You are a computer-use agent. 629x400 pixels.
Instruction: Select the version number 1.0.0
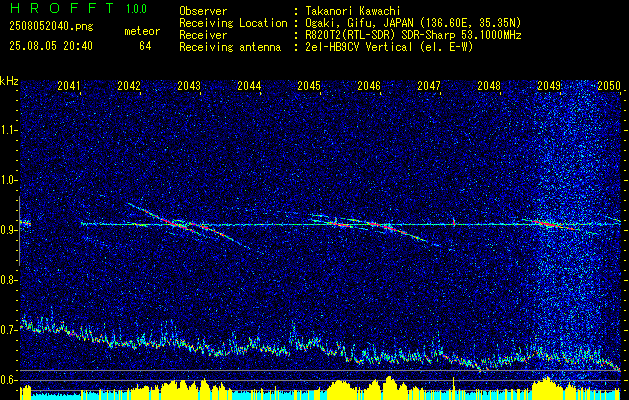(x=136, y=9)
